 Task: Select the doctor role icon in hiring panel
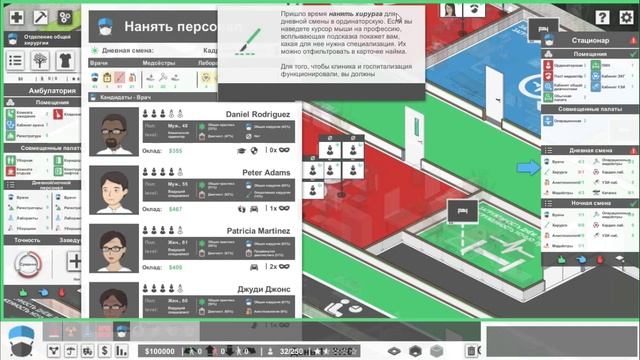click(95, 77)
